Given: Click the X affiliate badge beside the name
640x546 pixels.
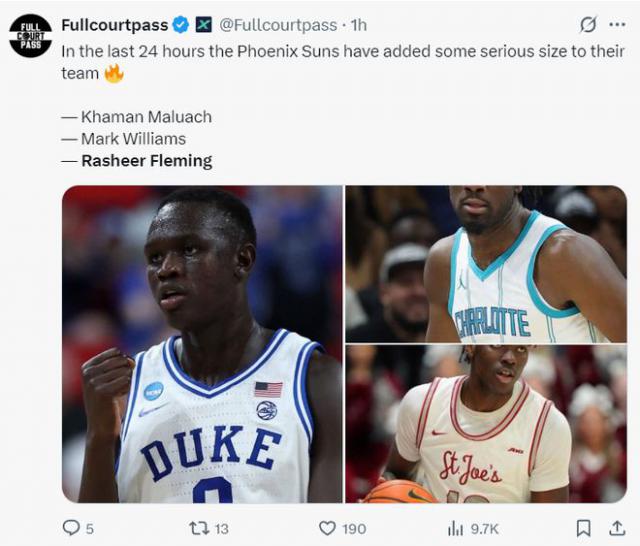Looking at the screenshot, I should pos(204,25).
